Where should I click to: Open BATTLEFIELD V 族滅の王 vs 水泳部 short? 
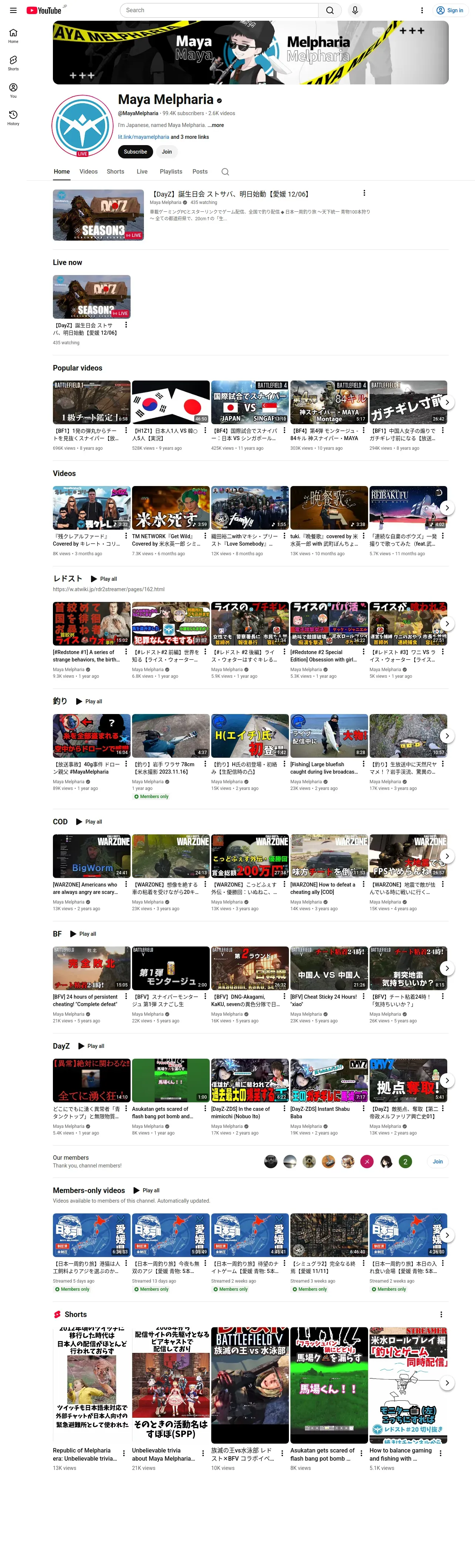[x=250, y=1386]
